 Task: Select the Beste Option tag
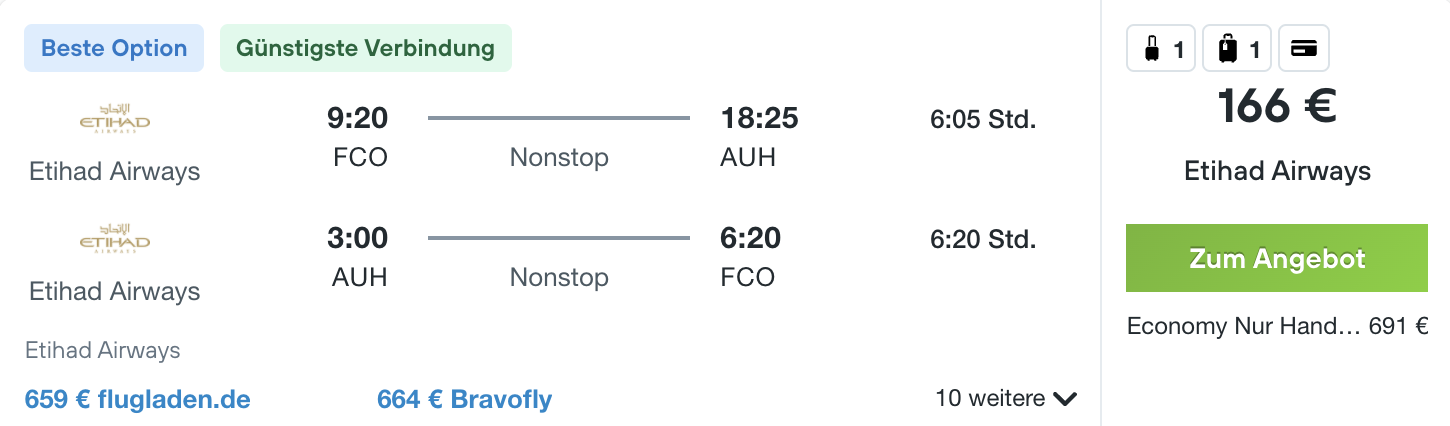pyautogui.click(x=114, y=48)
